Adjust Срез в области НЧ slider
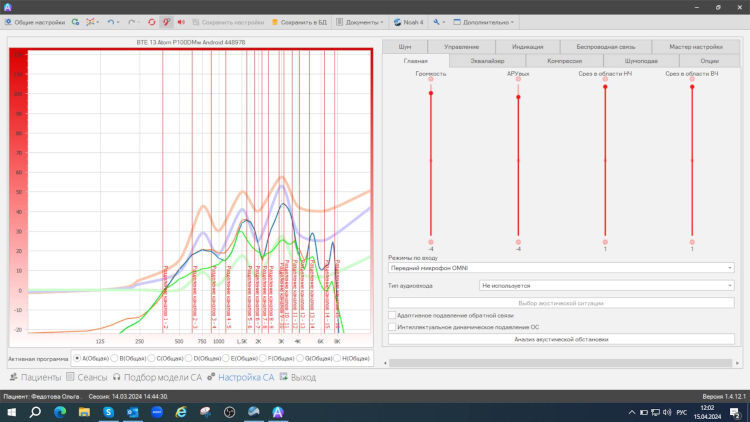 point(605,87)
